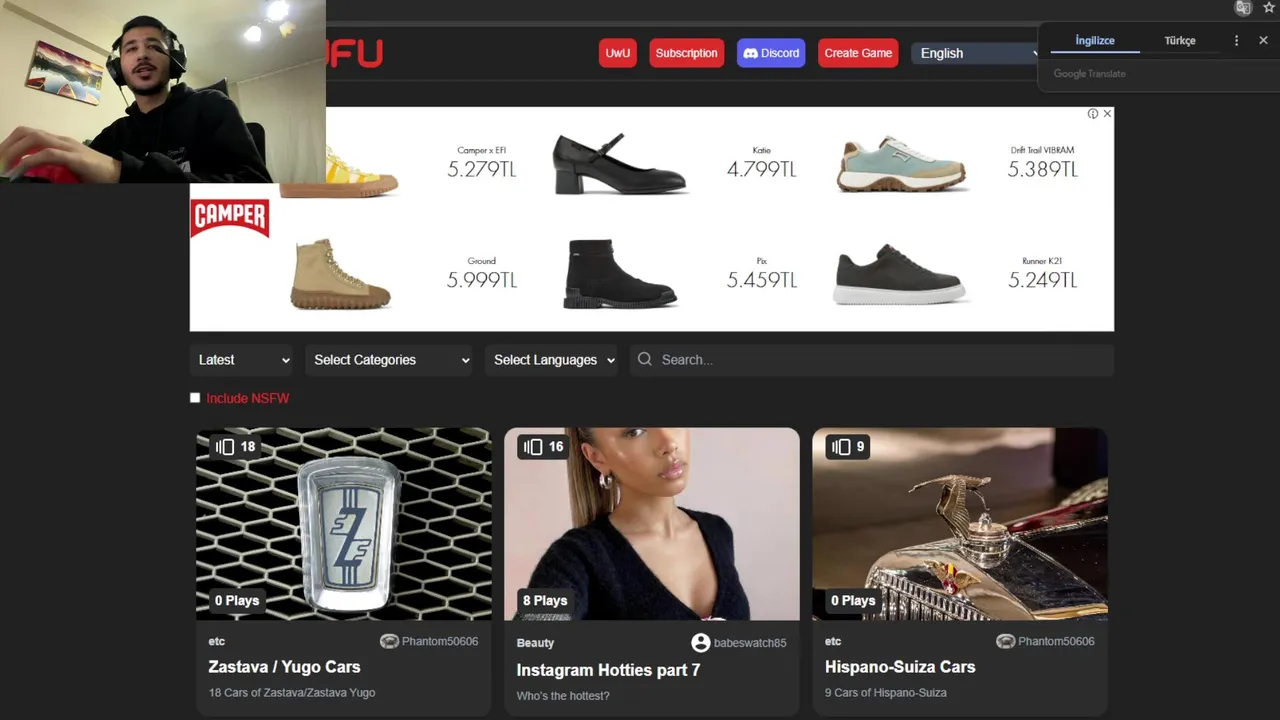The height and width of the screenshot is (720, 1280).
Task: Click 'Who's the hottest?' description
Action: 563,696
